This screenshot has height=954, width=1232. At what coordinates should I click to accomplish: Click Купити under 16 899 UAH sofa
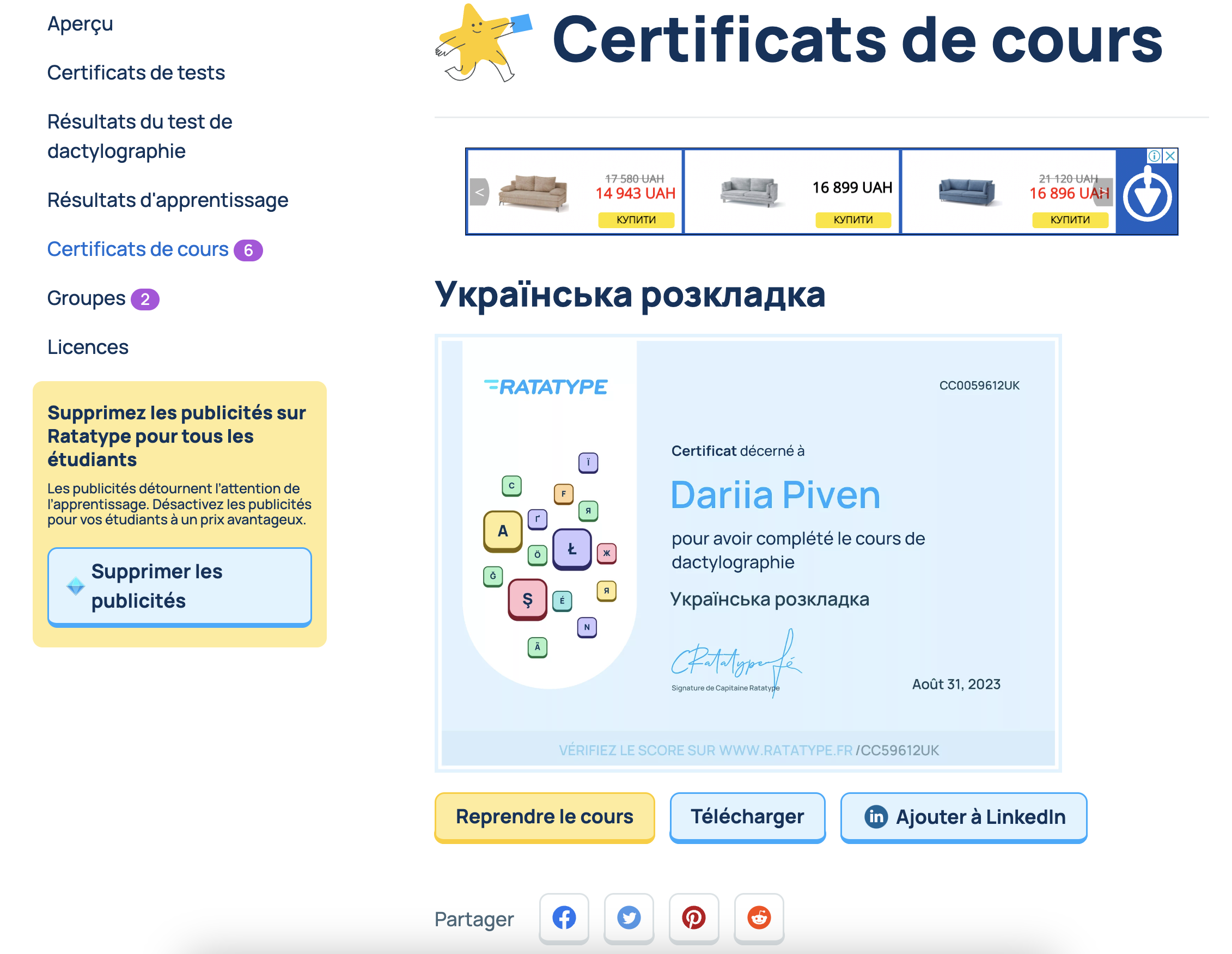click(853, 219)
